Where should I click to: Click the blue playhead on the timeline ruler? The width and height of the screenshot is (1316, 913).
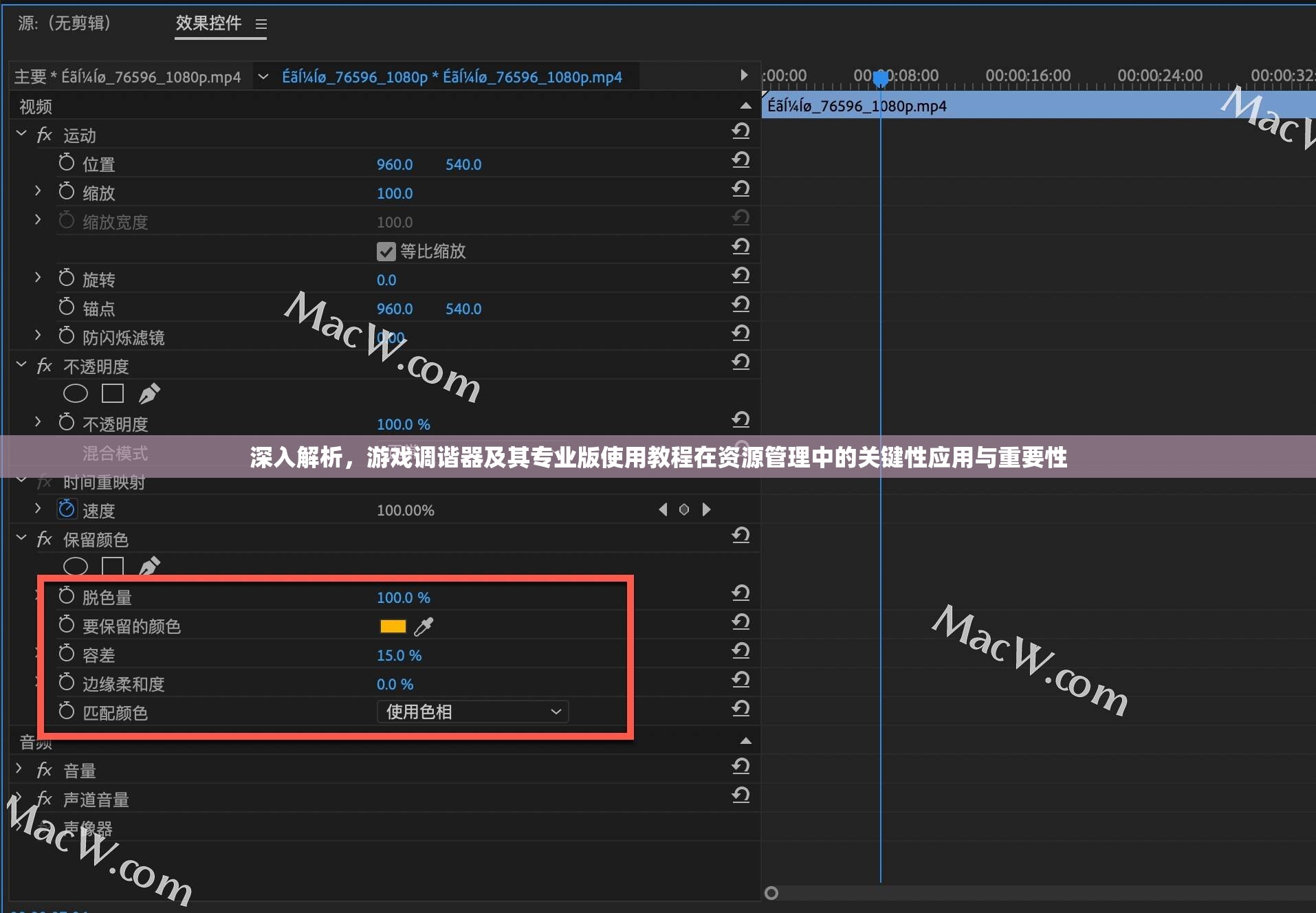[x=880, y=79]
